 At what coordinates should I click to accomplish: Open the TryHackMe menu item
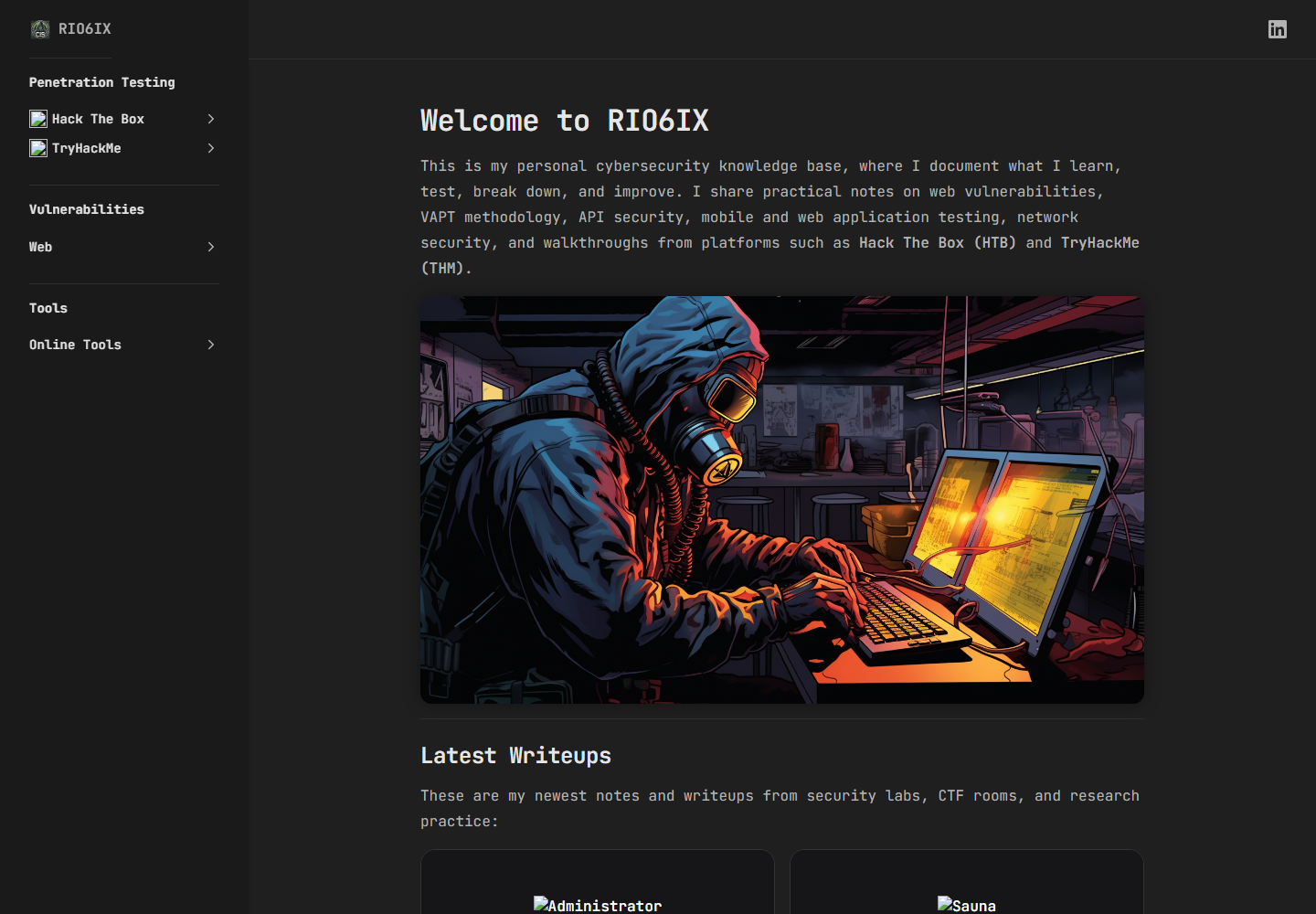[86, 148]
